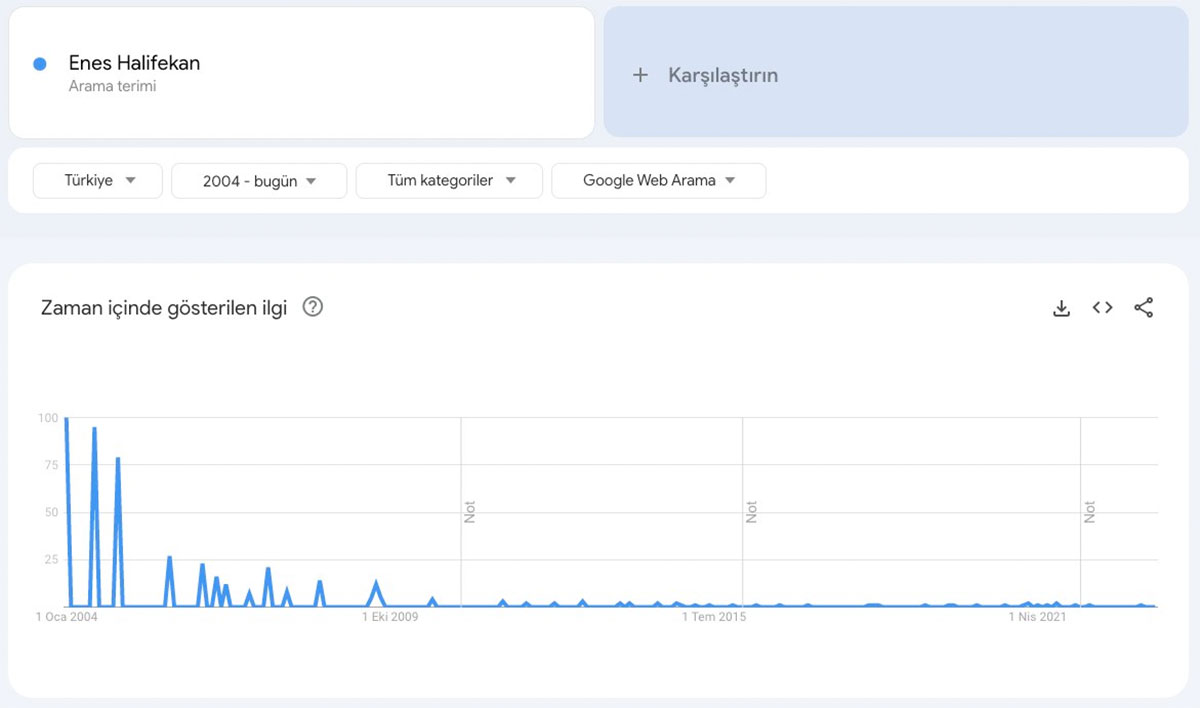Open the Tüm kategoriler dropdown

click(x=449, y=181)
